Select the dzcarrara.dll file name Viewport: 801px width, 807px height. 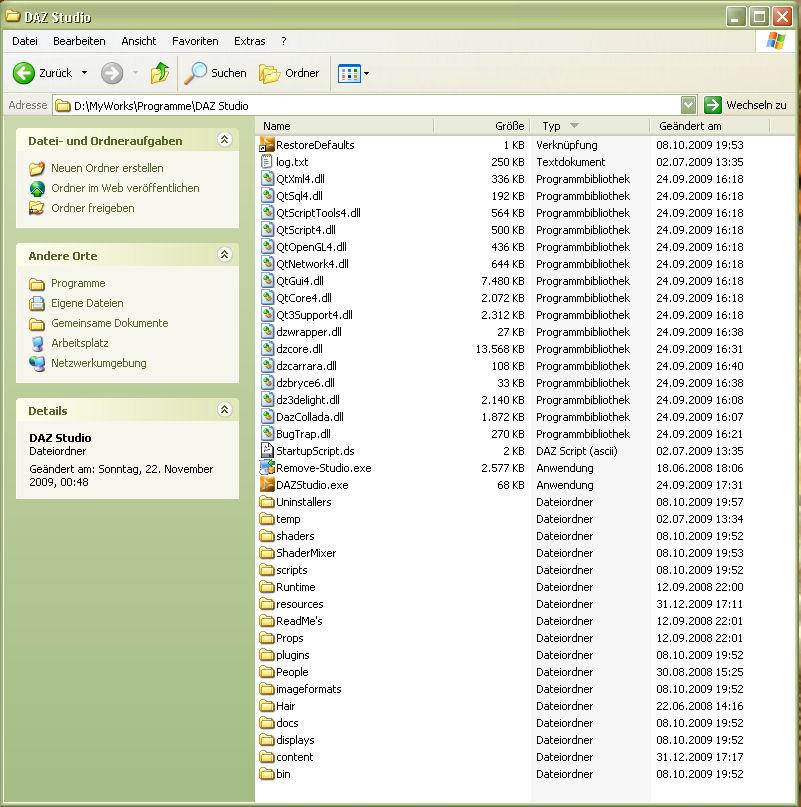tap(306, 366)
